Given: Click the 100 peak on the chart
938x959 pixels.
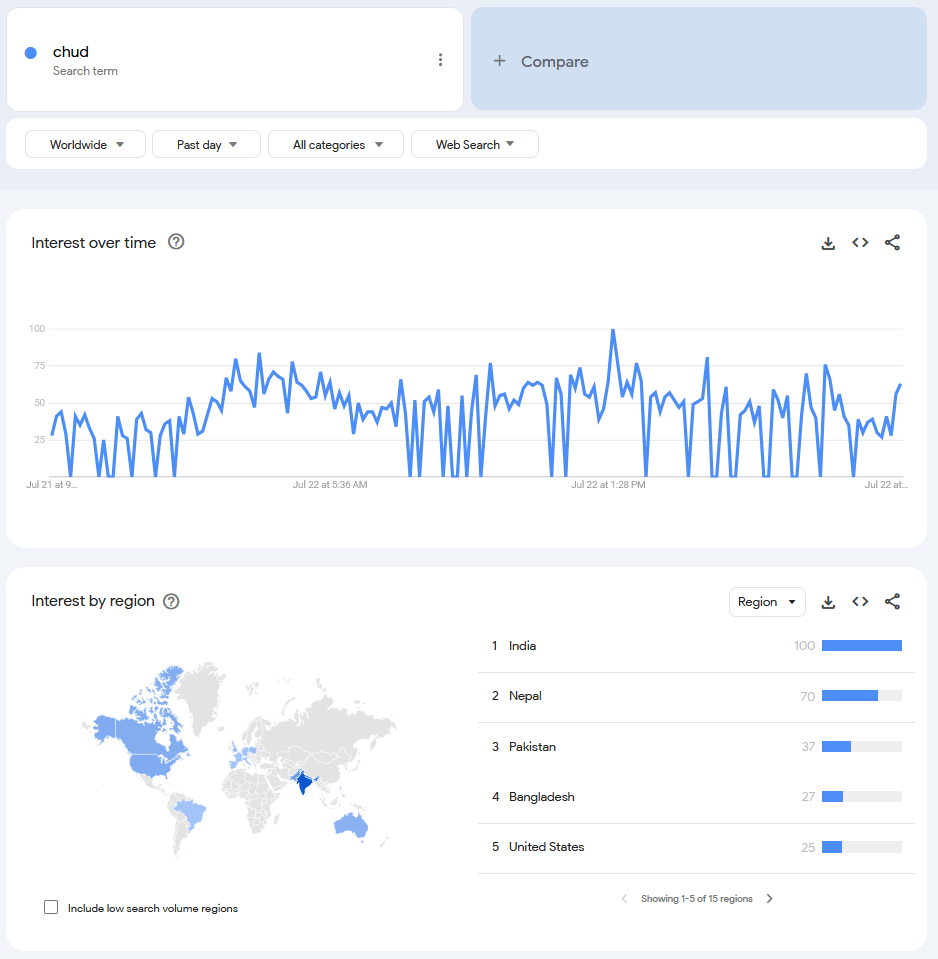Looking at the screenshot, I should click(x=613, y=331).
